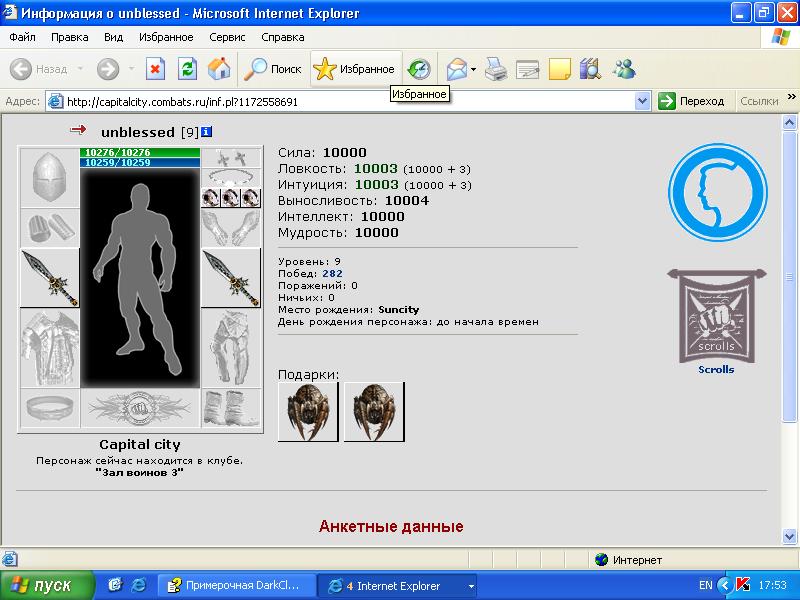Open the Internet Explorer taskbar group
Viewport: 800px width, 600px height.
[x=398, y=586]
